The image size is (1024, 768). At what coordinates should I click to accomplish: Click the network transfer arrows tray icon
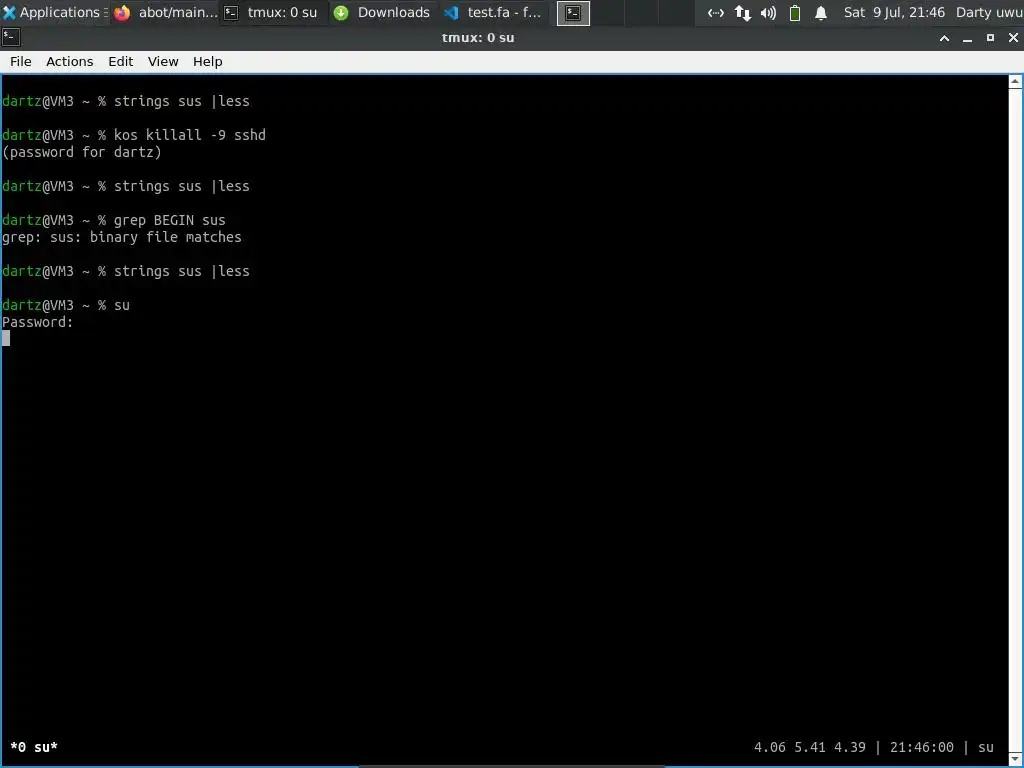click(x=743, y=12)
